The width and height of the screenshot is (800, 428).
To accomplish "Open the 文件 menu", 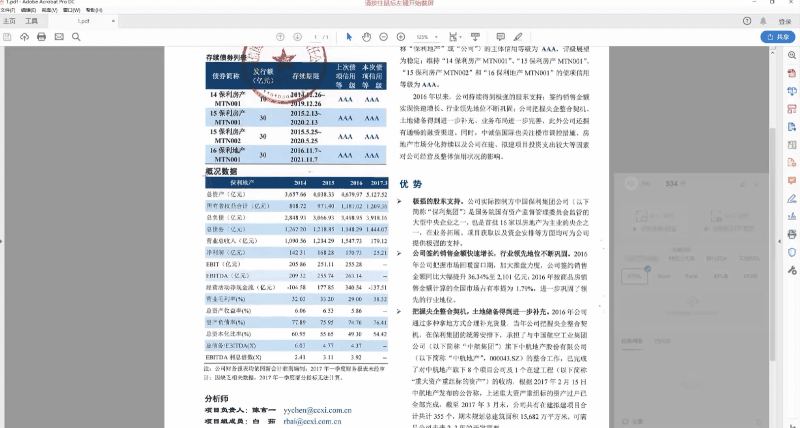I will [x=8, y=9].
